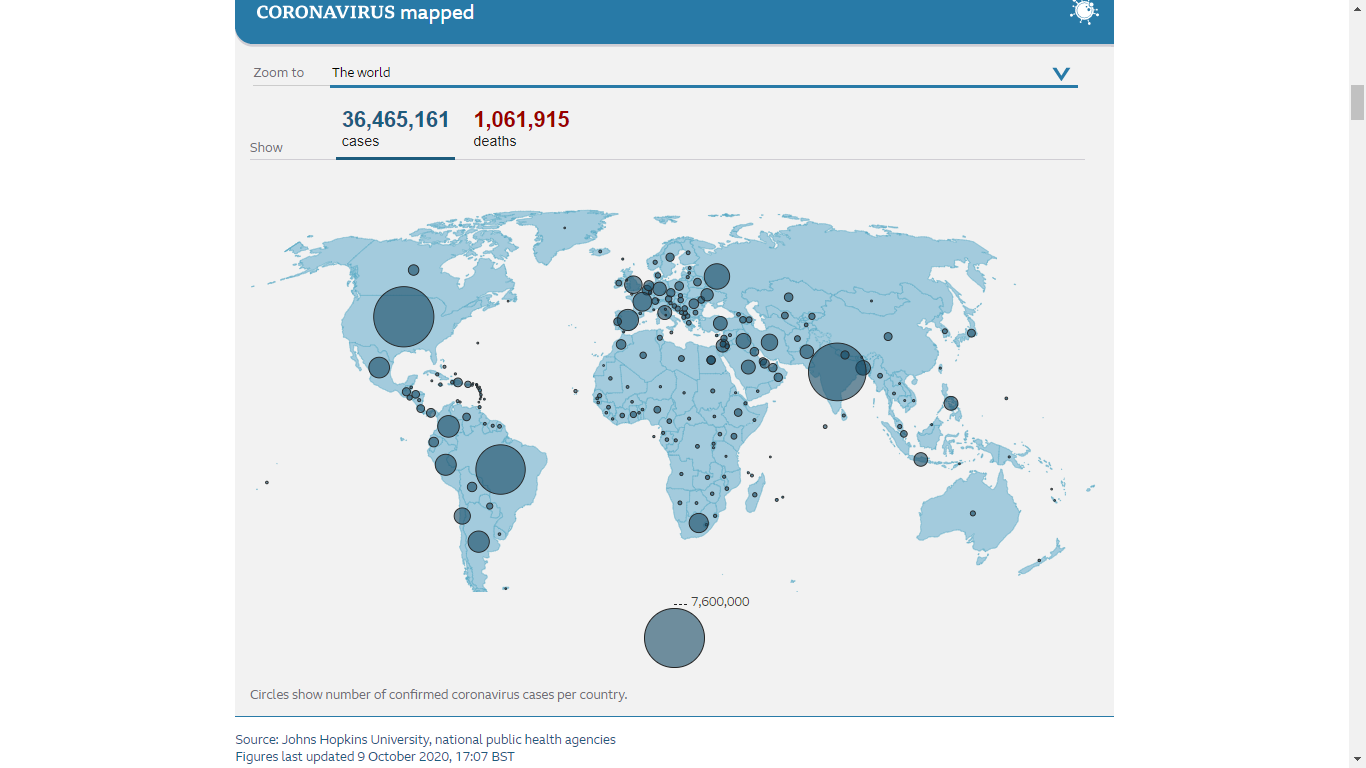Switch to the cases tab
The width and height of the screenshot is (1366, 768).
(x=395, y=130)
